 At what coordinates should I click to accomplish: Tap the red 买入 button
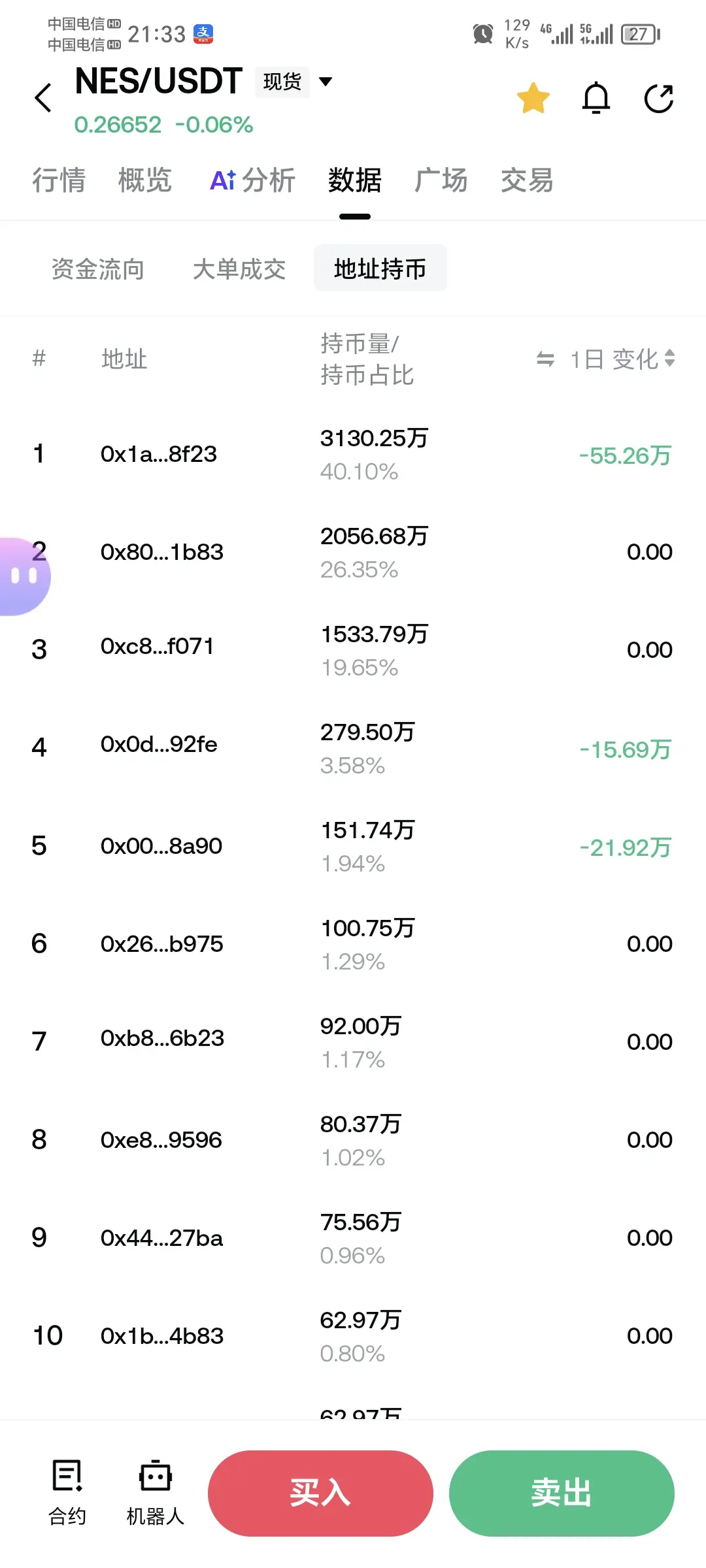coord(320,1494)
